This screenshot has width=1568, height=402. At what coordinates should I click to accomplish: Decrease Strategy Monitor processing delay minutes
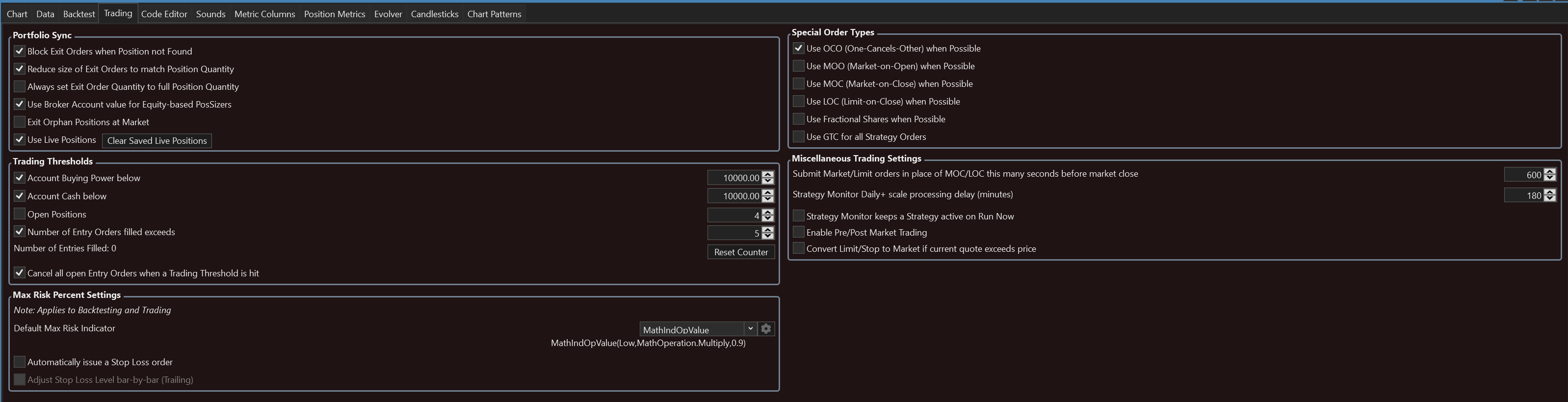point(1550,199)
